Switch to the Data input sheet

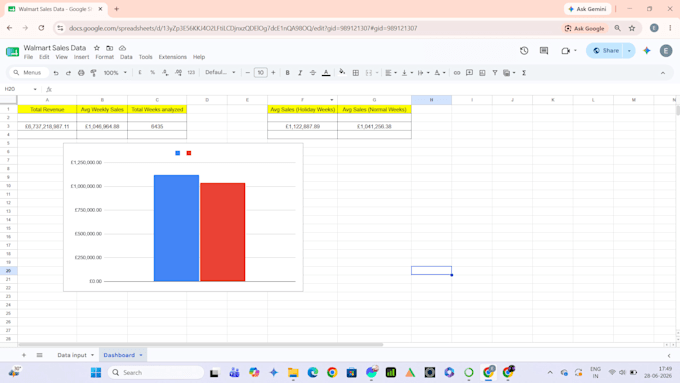coord(72,355)
